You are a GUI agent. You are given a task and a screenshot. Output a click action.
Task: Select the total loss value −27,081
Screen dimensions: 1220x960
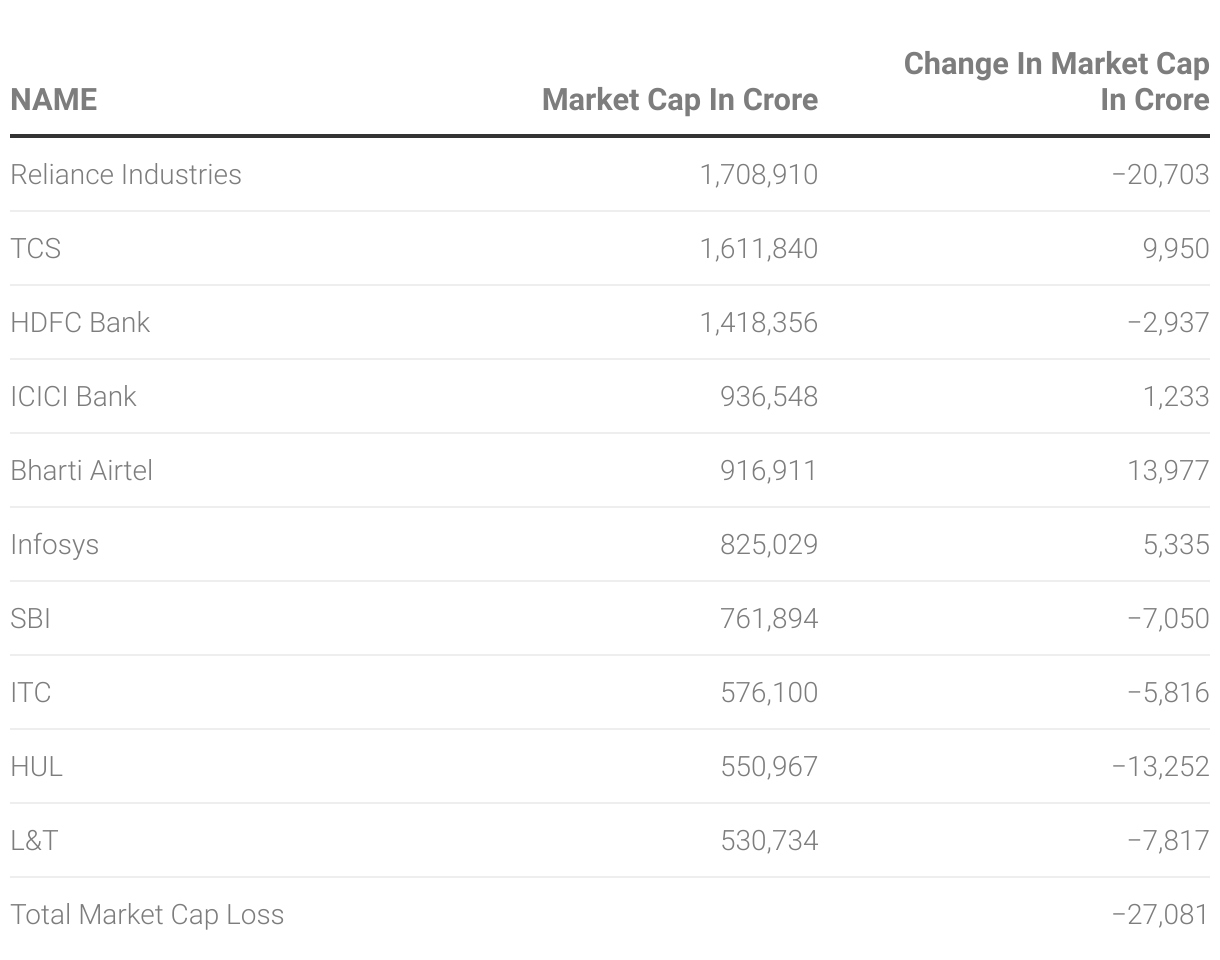[x=1160, y=915]
